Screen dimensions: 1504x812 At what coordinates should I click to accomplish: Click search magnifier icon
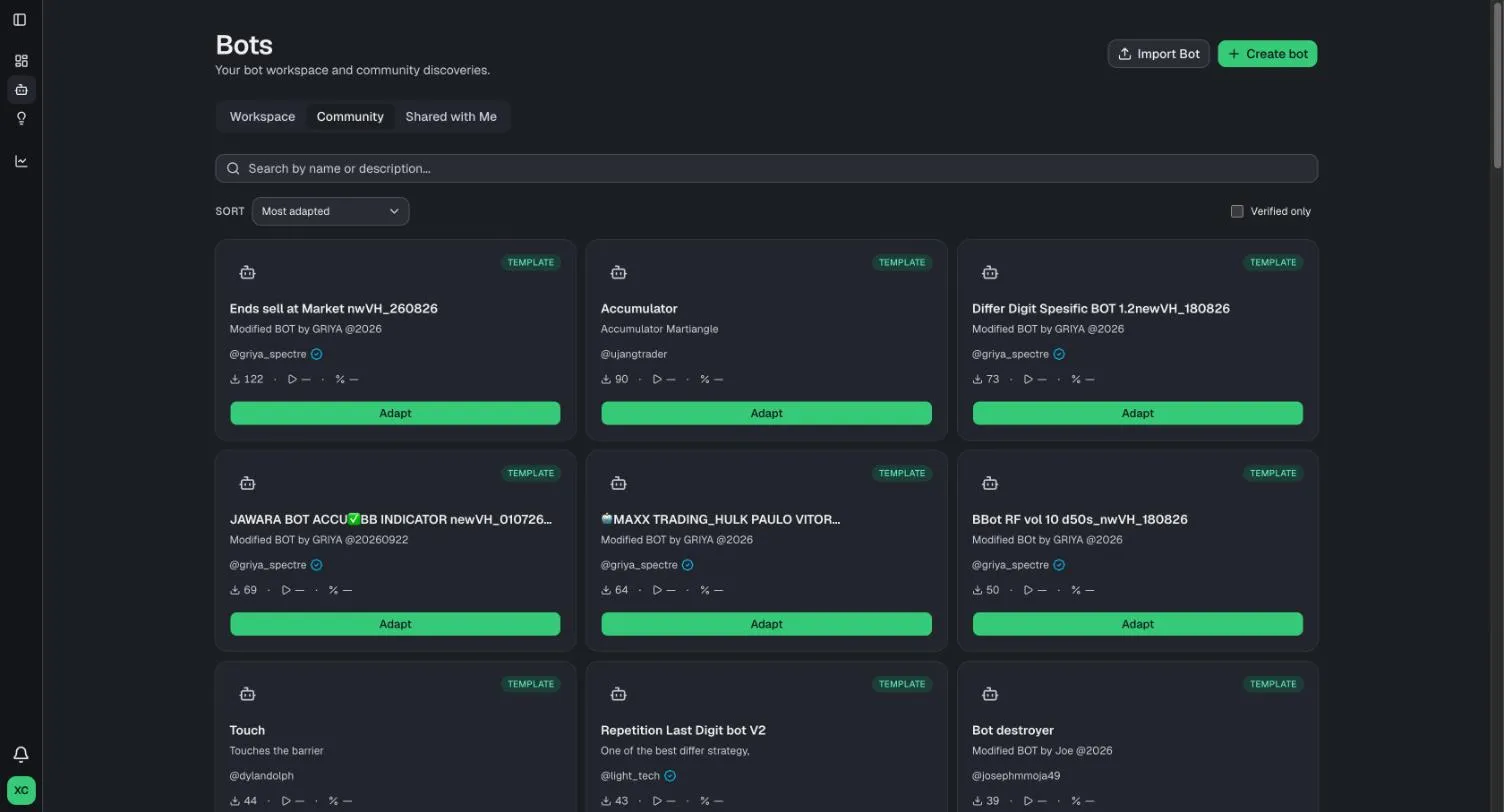click(233, 168)
